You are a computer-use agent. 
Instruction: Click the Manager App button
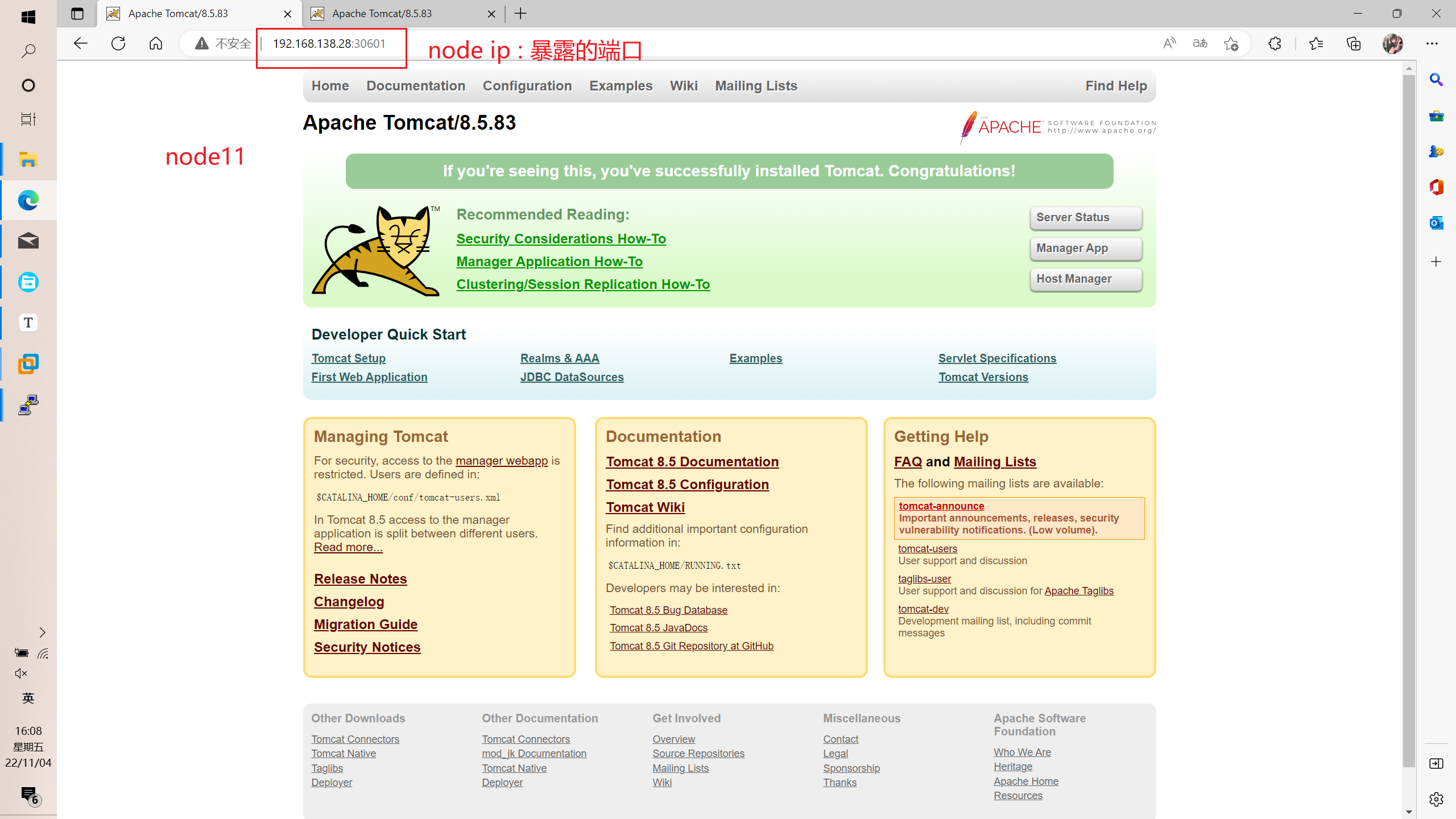tap(1085, 249)
